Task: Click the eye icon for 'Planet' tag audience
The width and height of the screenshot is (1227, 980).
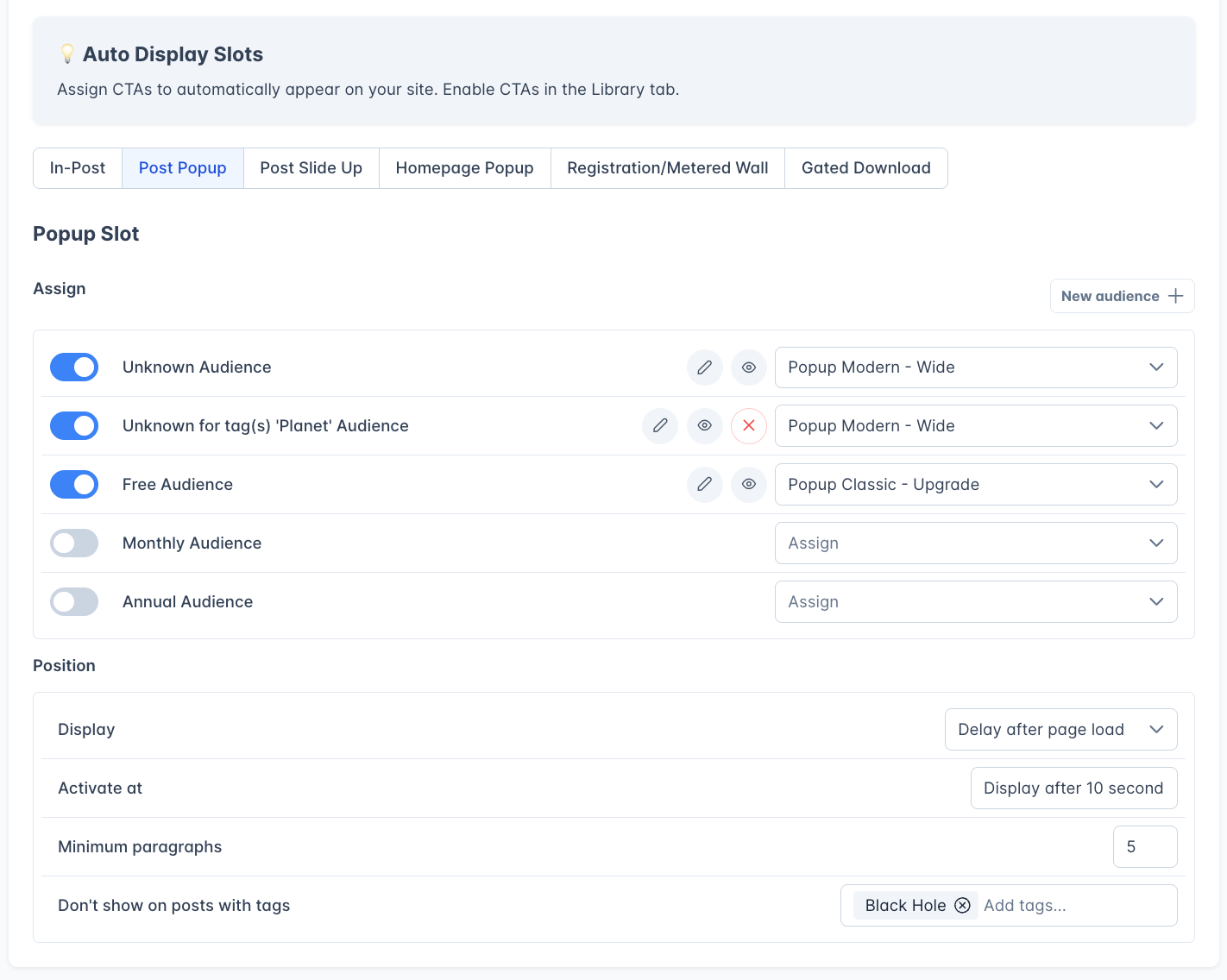Action: click(705, 426)
